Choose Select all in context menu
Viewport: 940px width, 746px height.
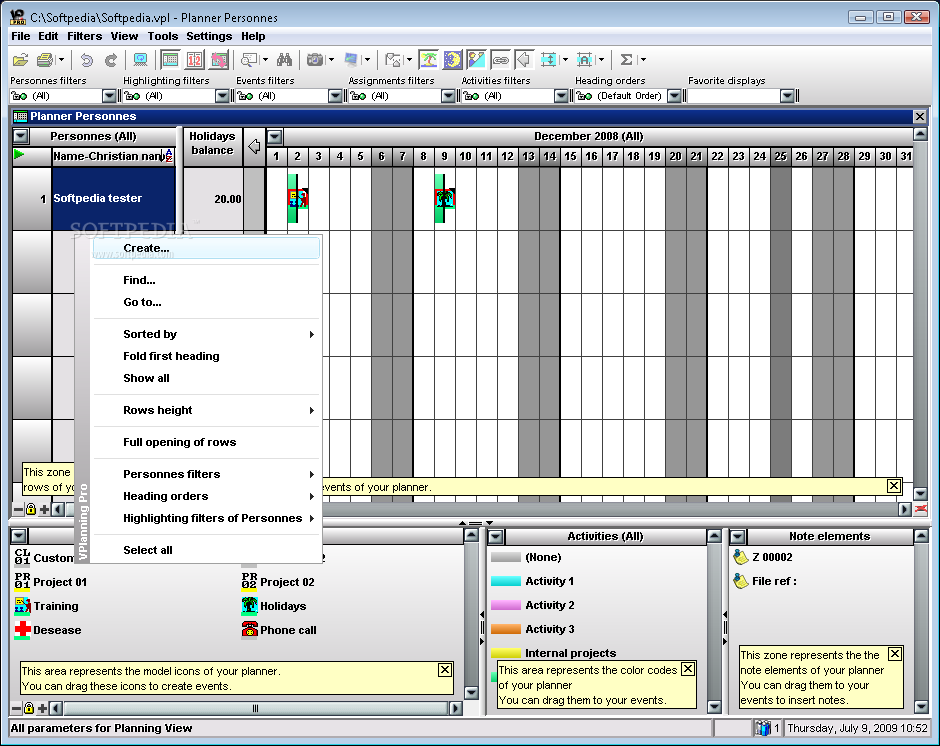[206, 550]
